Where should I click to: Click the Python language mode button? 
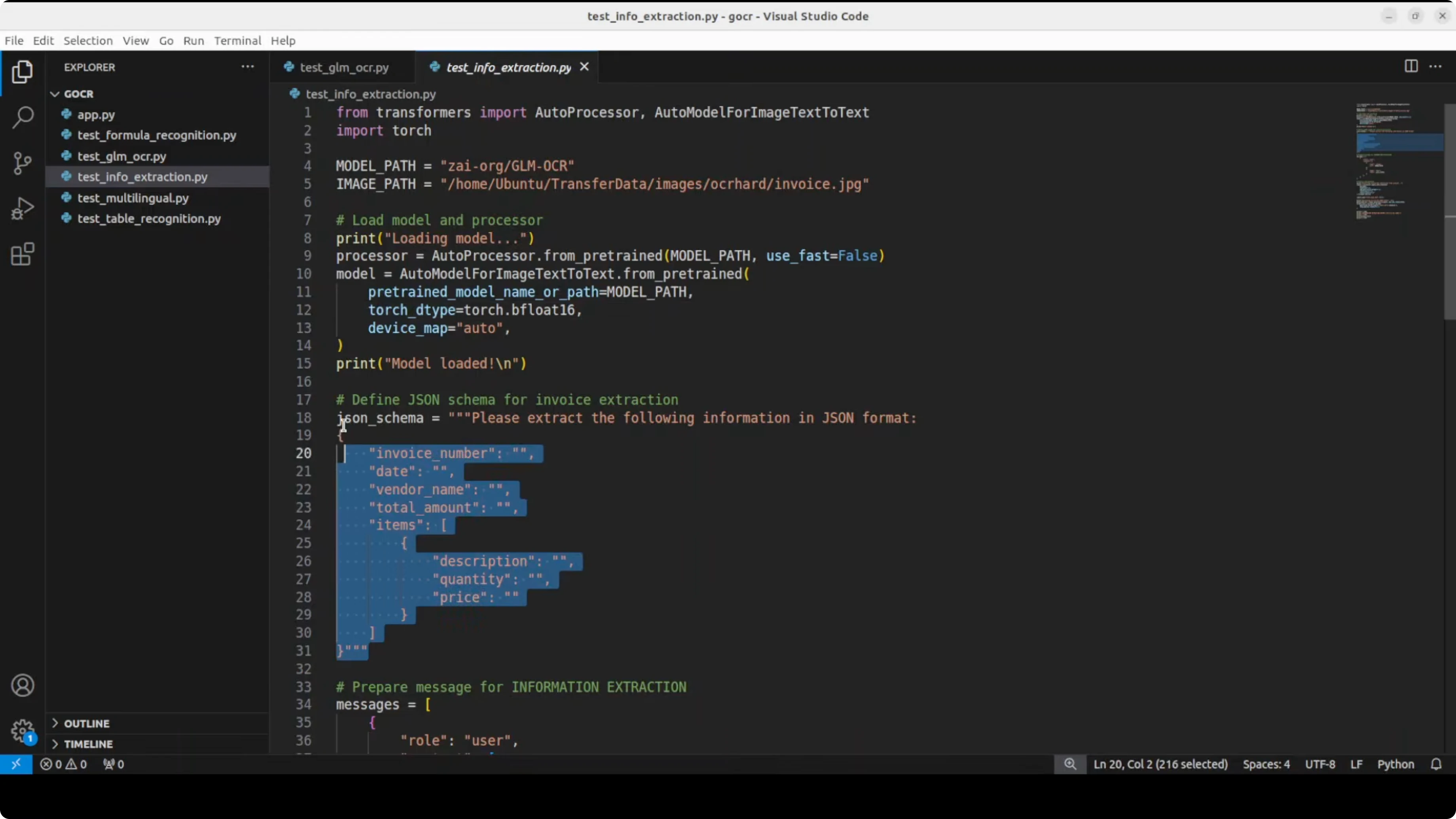click(1395, 764)
